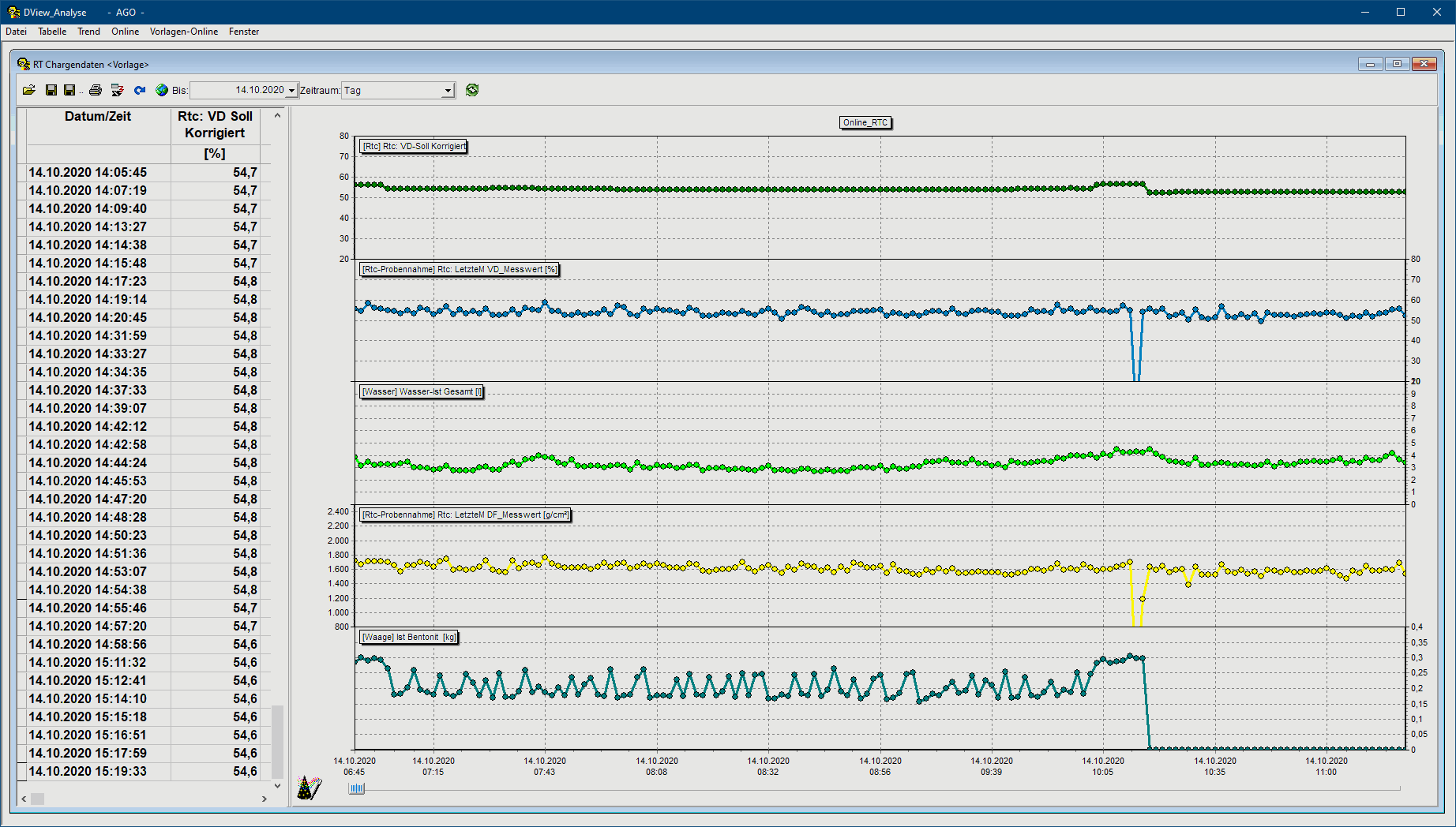Click the green refresh icon after Zeitraum
Viewport: 1456px width, 827px height.
coord(472,90)
